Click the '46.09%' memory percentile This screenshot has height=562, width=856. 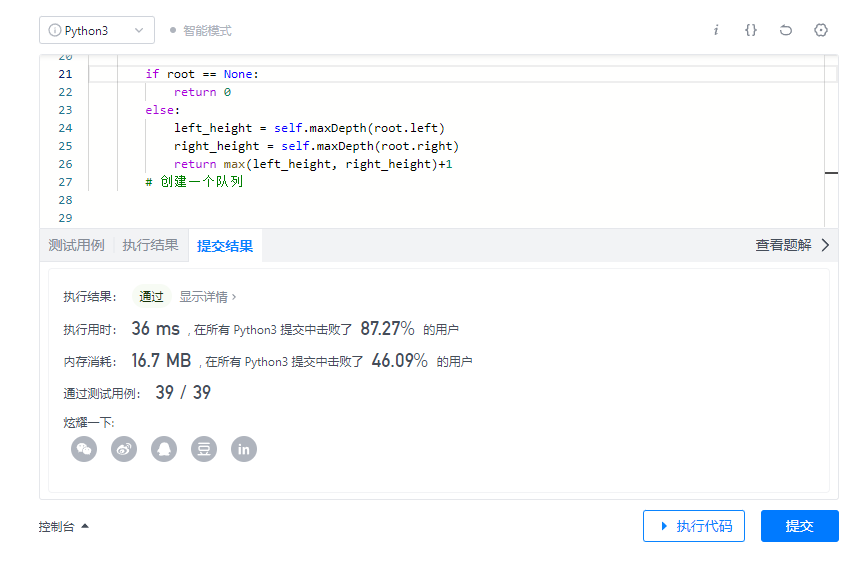tap(399, 360)
